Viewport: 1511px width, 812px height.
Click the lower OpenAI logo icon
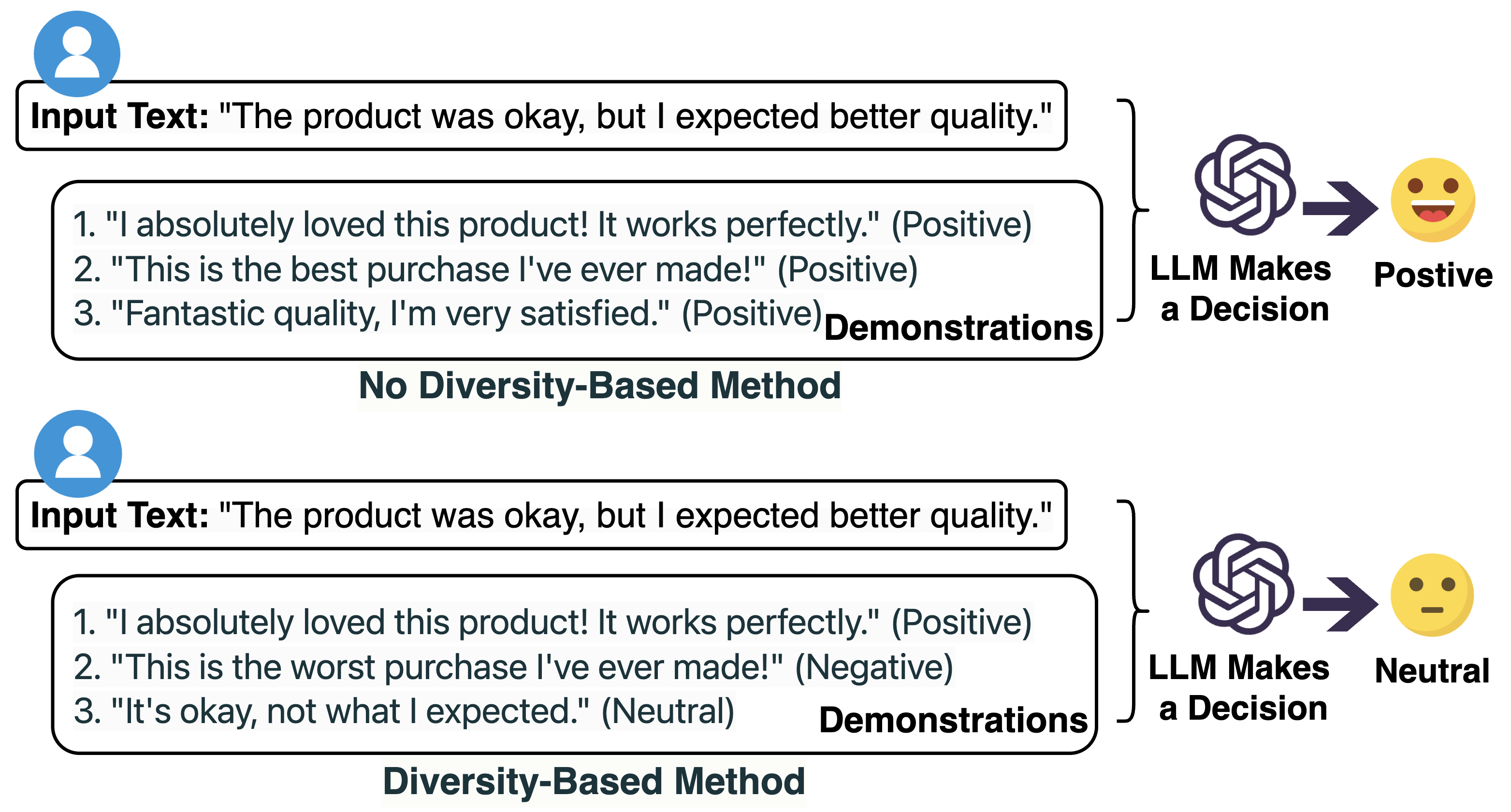point(1244,584)
